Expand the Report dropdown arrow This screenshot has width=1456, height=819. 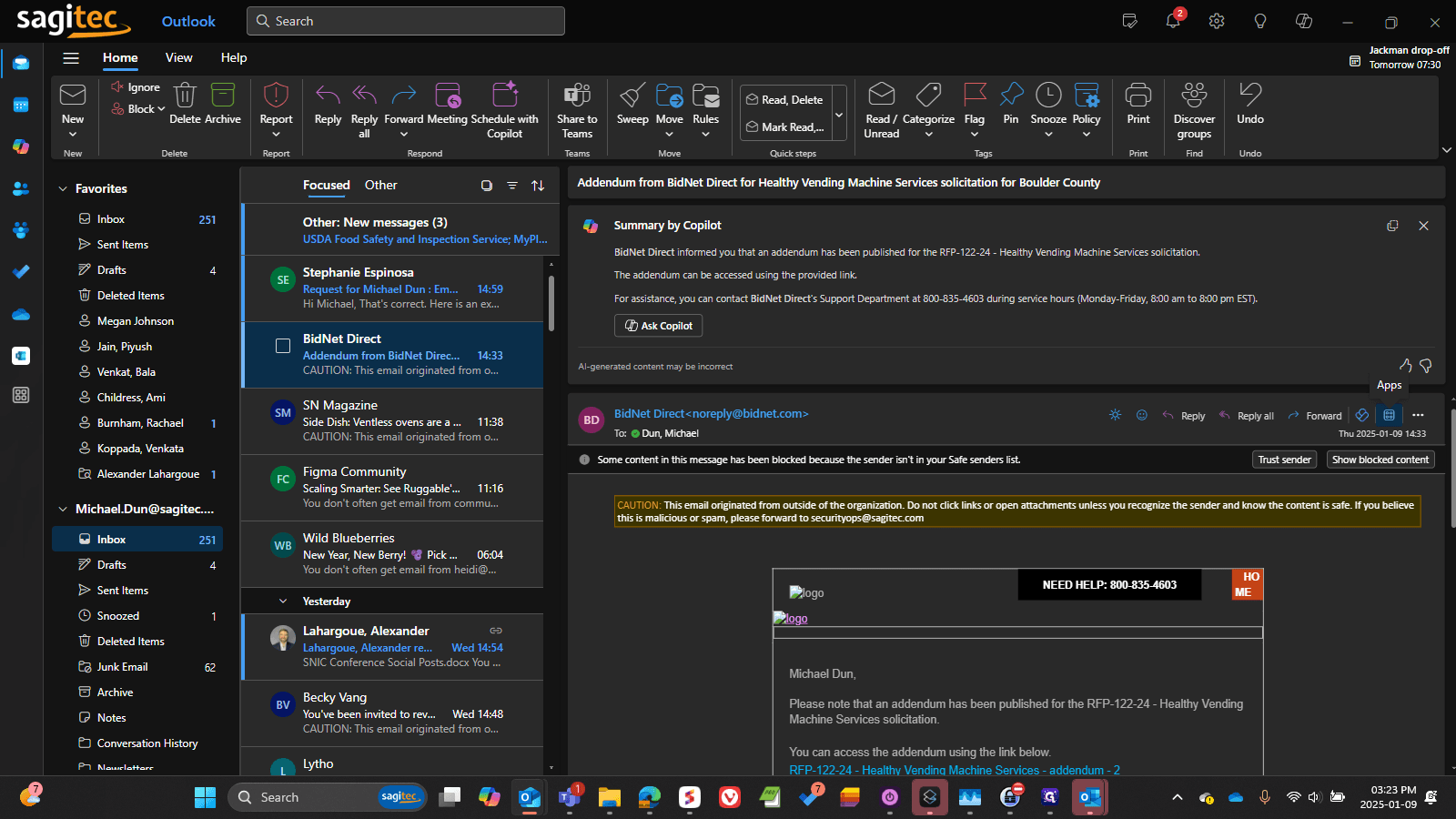[x=276, y=135]
